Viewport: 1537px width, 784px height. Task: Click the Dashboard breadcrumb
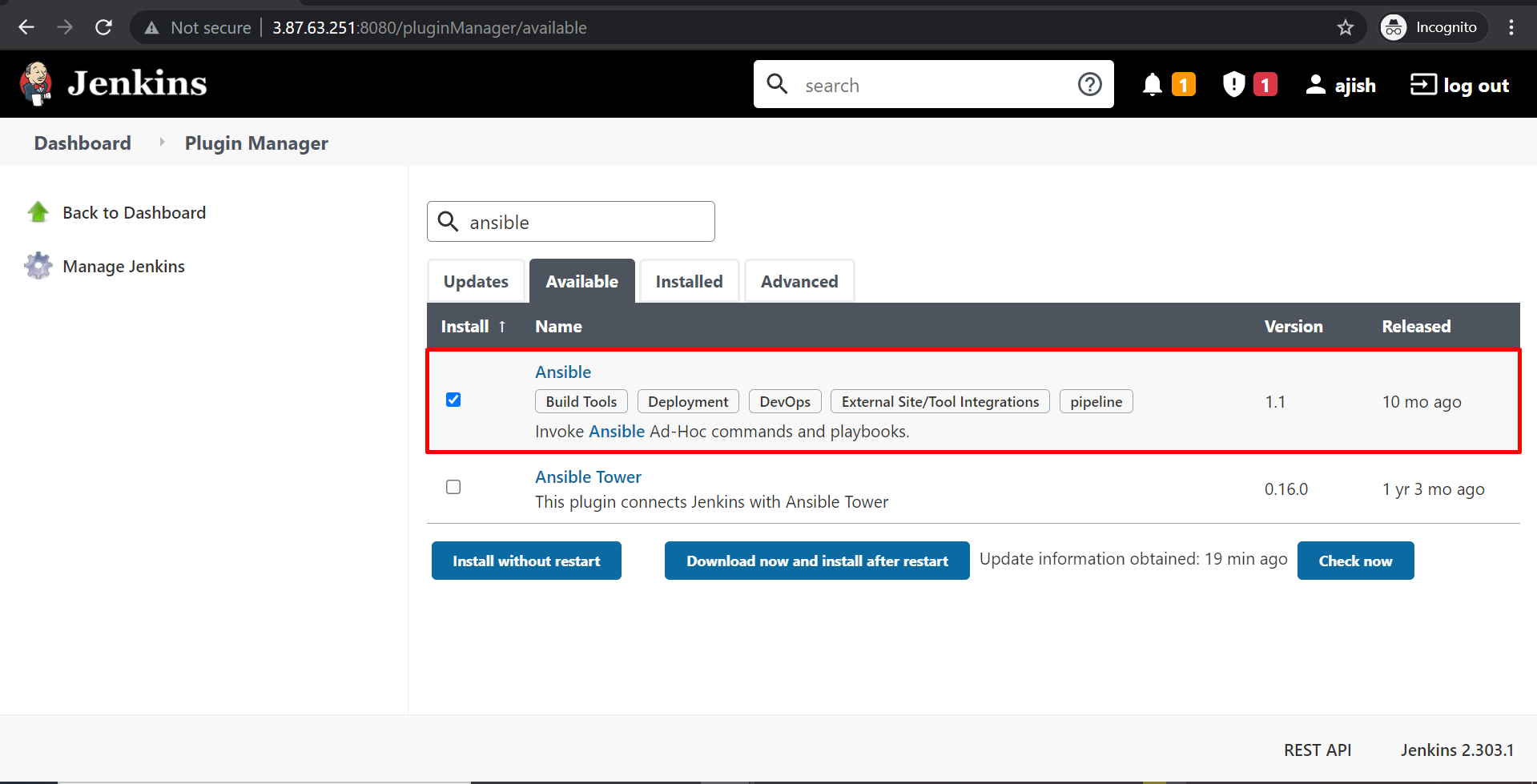pyautogui.click(x=82, y=143)
